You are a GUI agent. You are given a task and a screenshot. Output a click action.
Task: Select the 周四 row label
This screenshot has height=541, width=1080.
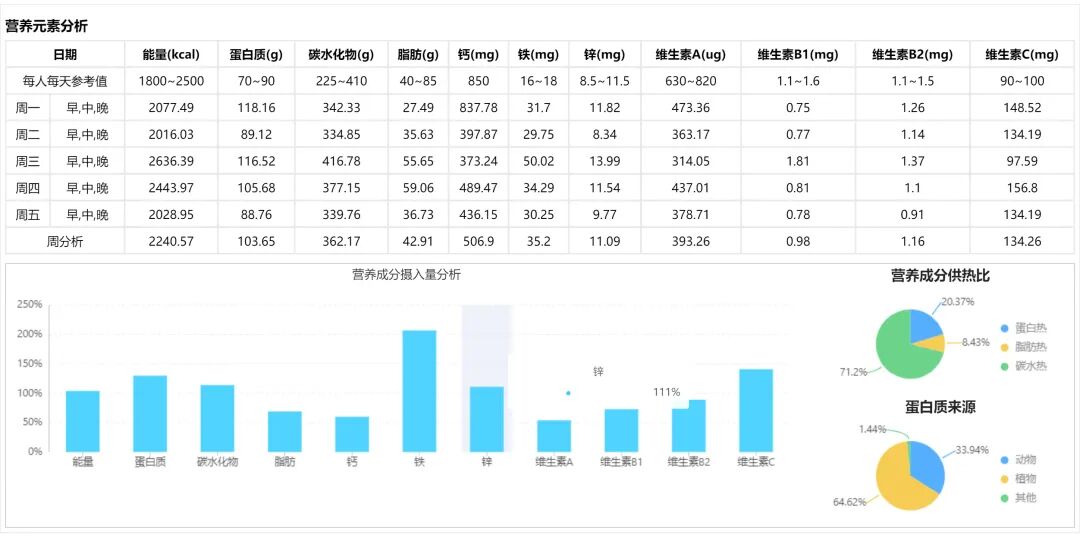pyautogui.click(x=28, y=188)
